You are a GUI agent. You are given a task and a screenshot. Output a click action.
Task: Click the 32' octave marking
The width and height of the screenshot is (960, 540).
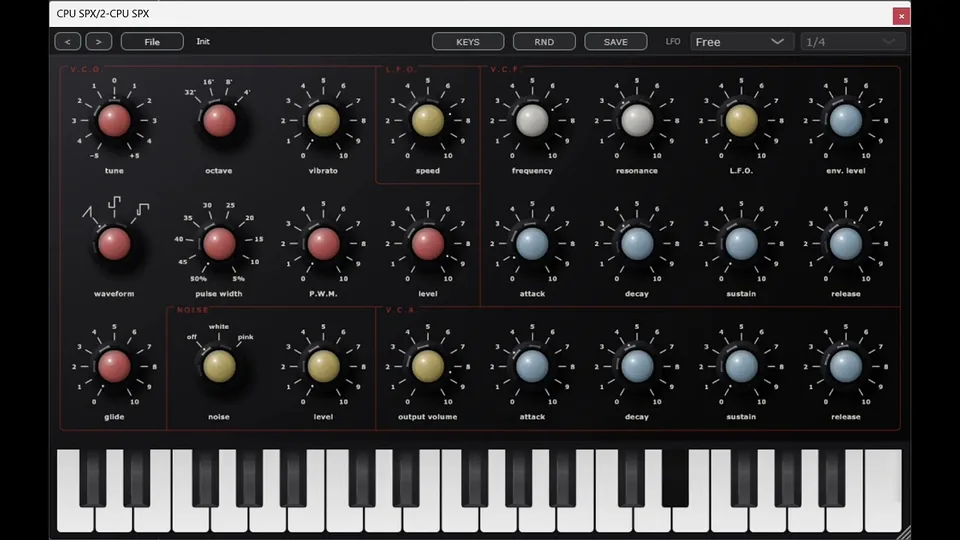[x=190, y=92]
